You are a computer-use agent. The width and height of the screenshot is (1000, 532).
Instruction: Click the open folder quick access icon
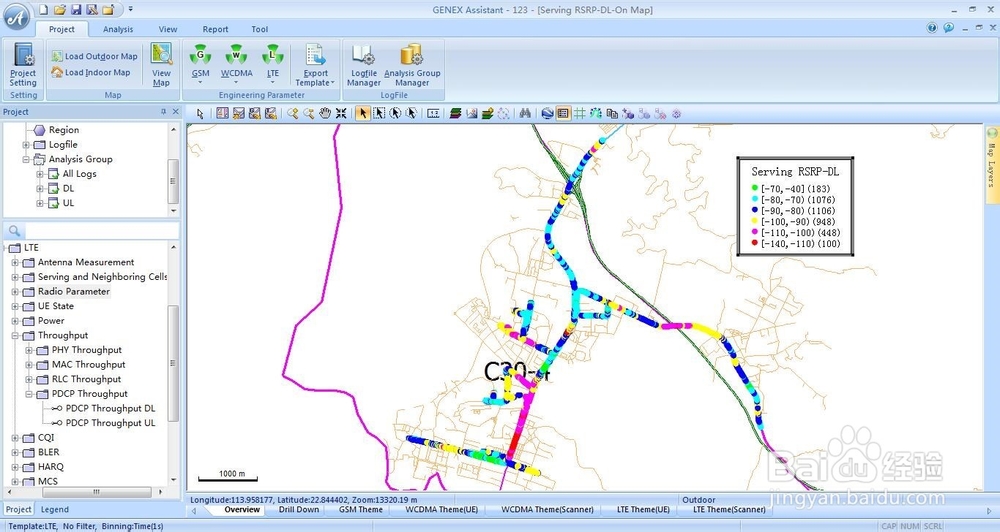click(x=59, y=10)
